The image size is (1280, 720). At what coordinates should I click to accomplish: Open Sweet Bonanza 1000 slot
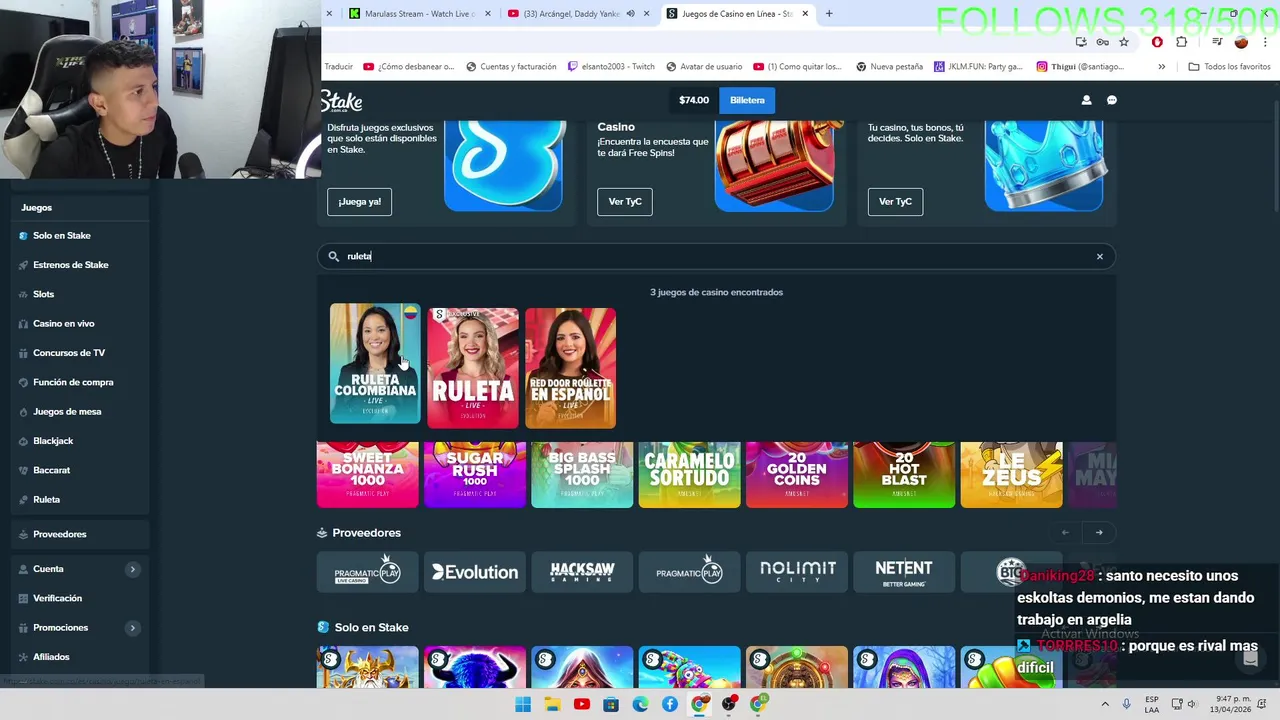(368, 475)
